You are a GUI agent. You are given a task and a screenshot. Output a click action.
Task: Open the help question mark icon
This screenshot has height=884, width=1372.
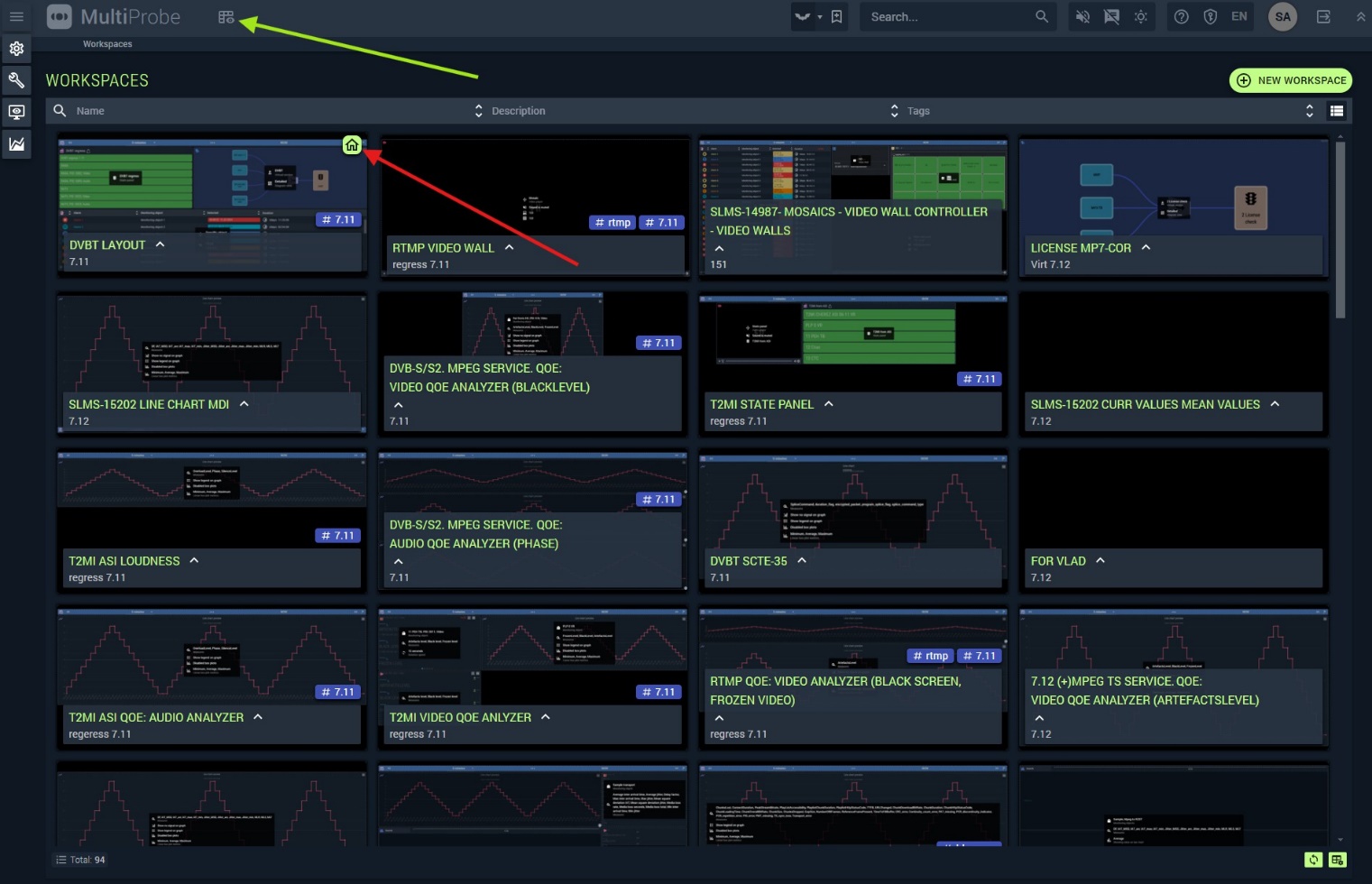[x=1181, y=16]
